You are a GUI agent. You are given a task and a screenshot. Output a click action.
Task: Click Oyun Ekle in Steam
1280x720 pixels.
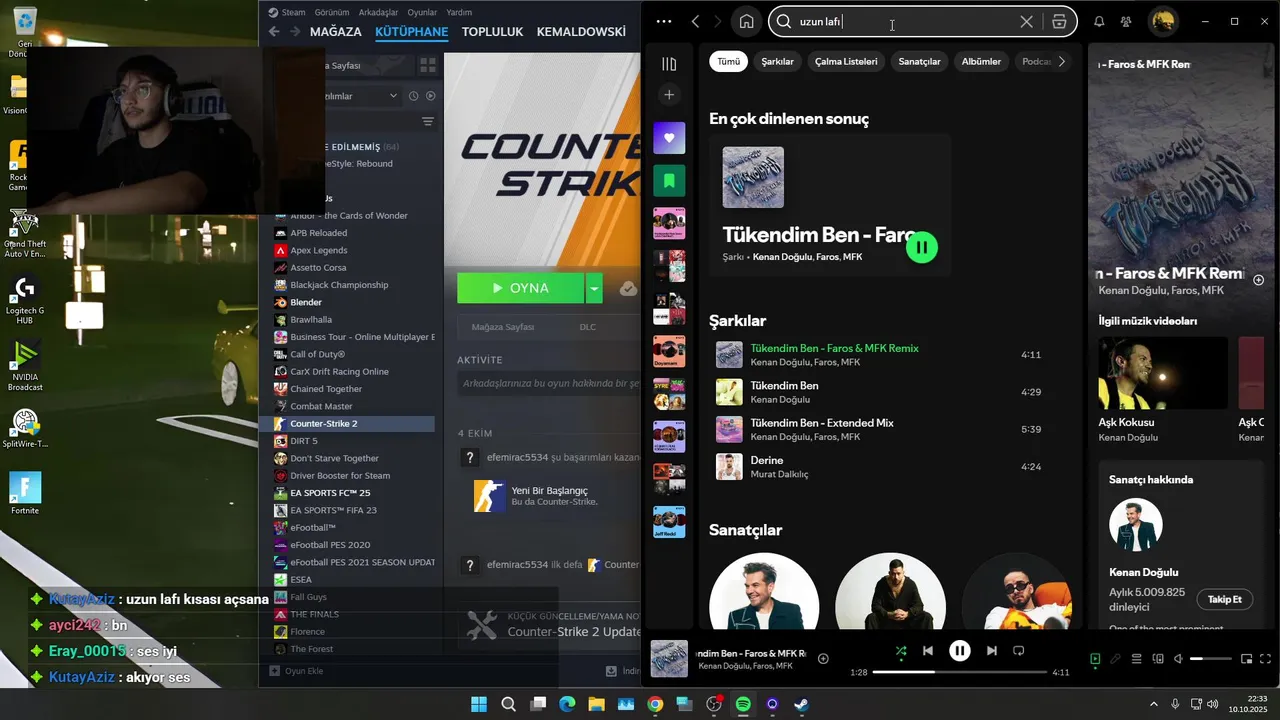tap(297, 671)
